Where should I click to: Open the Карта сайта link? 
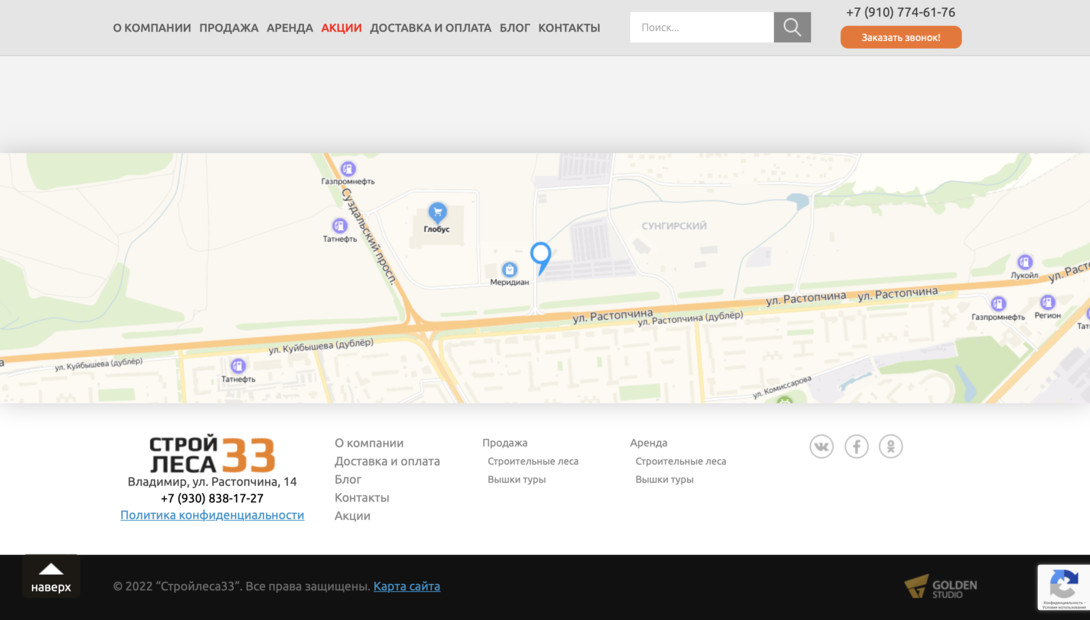[x=407, y=586]
